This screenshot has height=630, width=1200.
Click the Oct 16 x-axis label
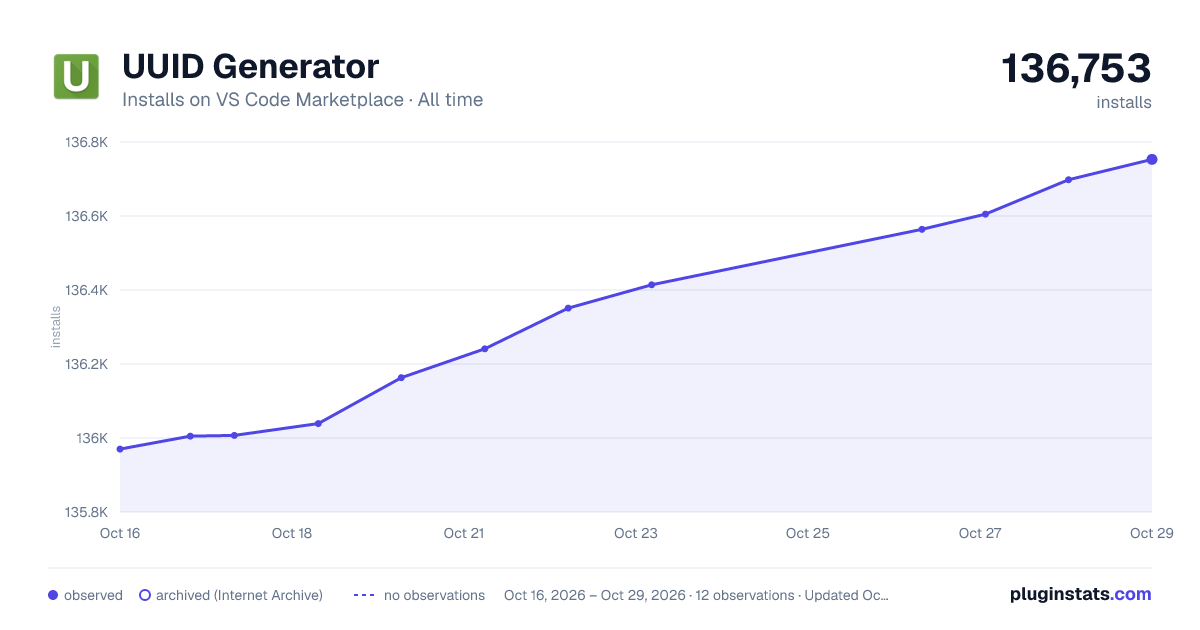120,533
